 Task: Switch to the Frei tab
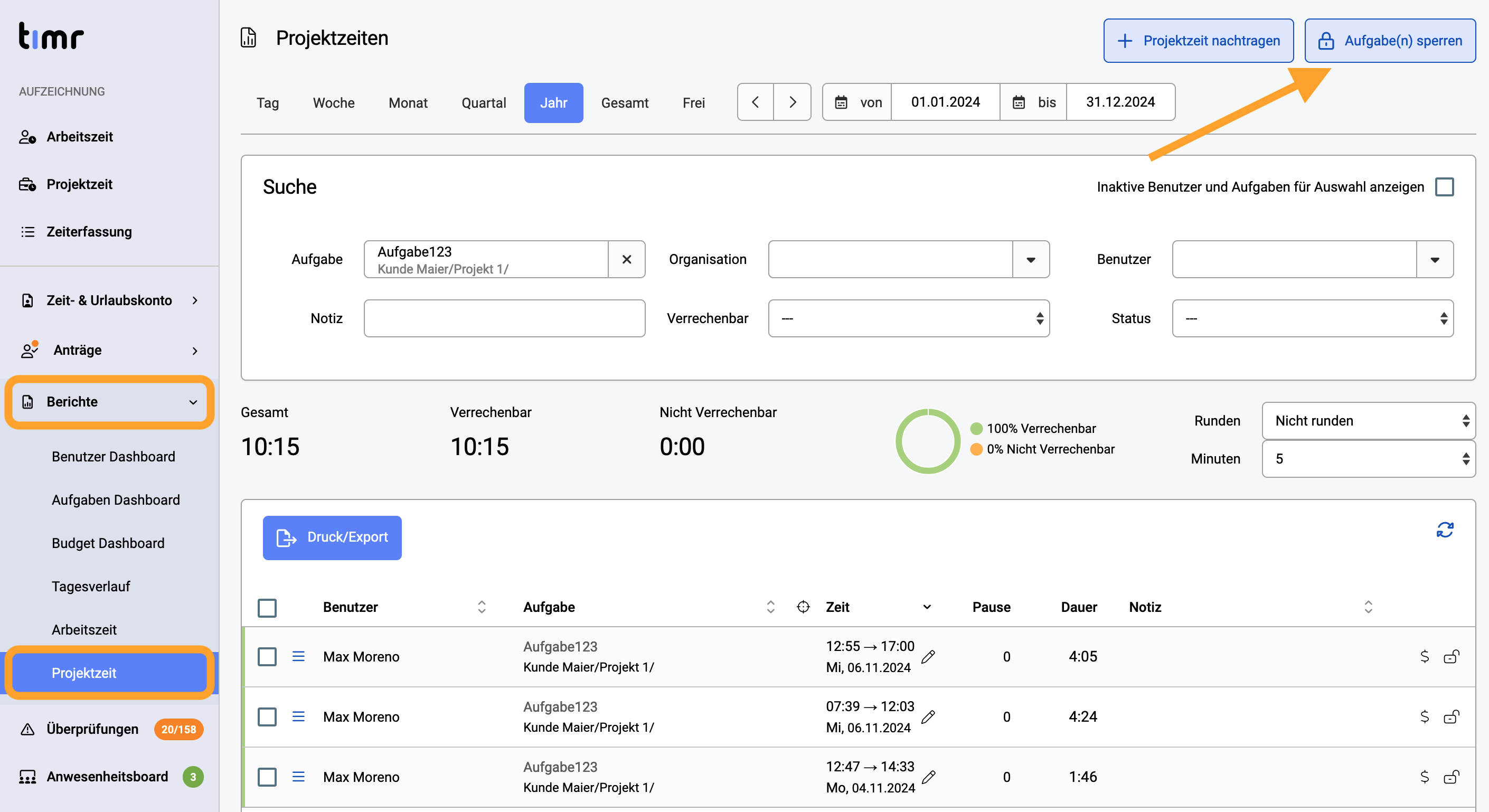(693, 103)
